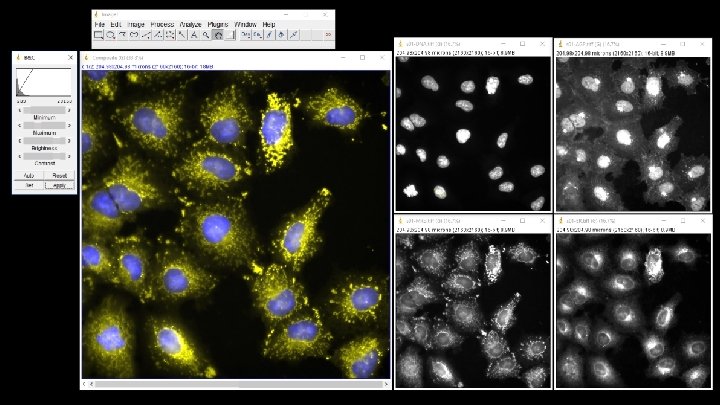Viewport: 720px width, 405px height.
Task: Open the Window menu
Action: (x=245, y=24)
